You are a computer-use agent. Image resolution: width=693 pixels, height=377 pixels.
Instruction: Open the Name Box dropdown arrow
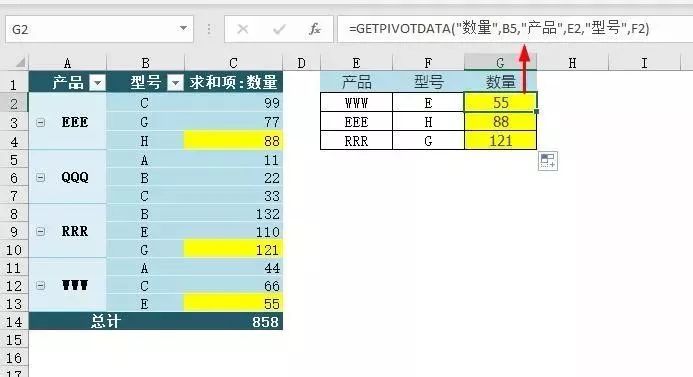point(183,29)
